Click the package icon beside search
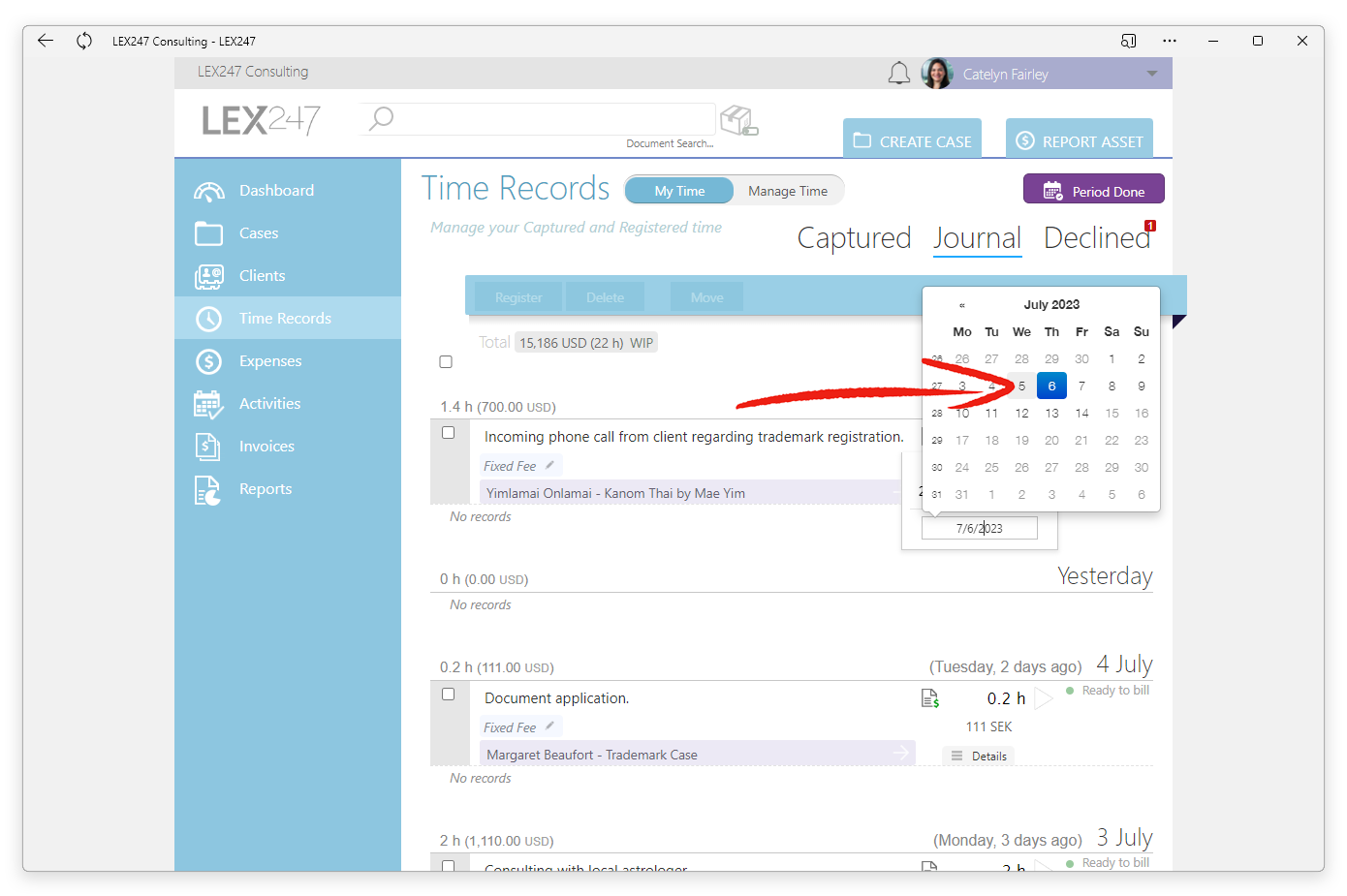This screenshot has height=896, width=1347. [x=739, y=120]
